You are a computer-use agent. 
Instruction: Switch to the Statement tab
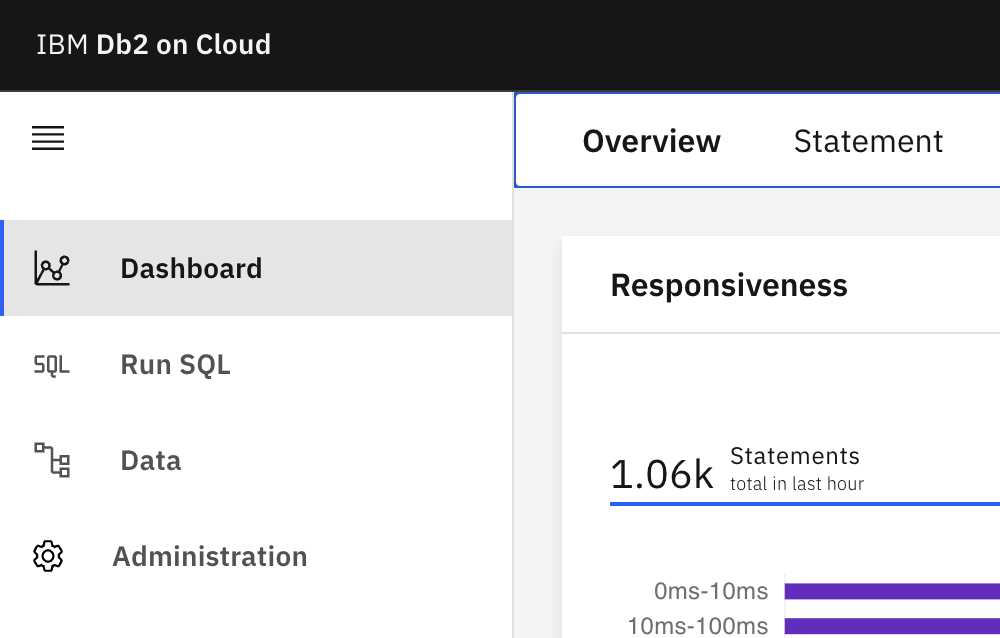tap(868, 141)
